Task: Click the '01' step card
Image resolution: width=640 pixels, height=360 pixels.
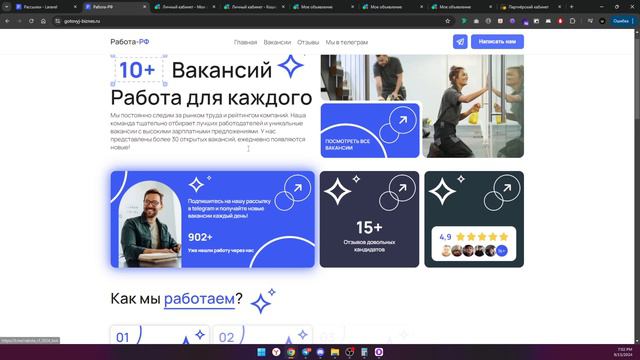Action: (160, 334)
